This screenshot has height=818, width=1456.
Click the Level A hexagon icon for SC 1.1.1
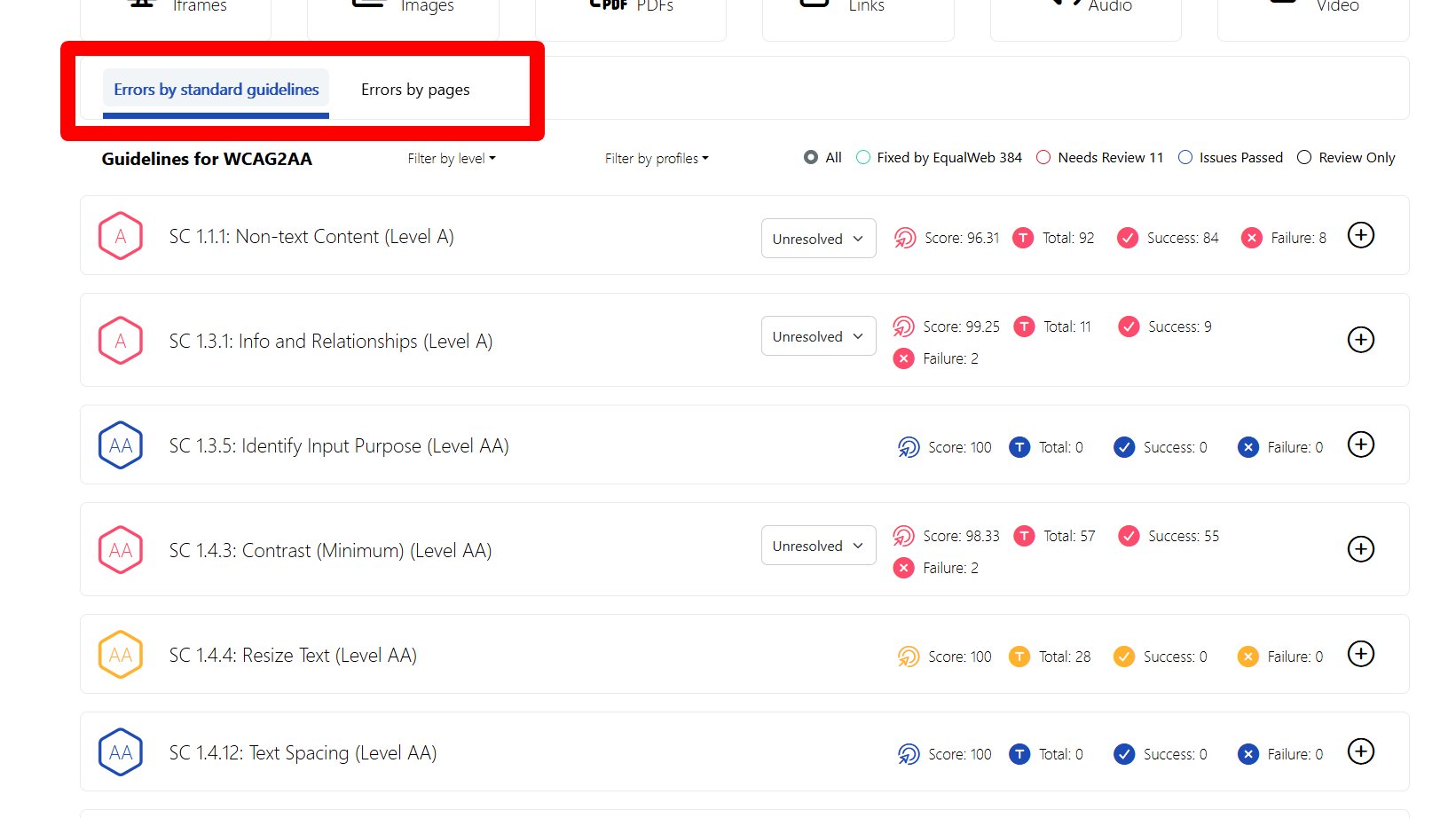[x=121, y=236]
